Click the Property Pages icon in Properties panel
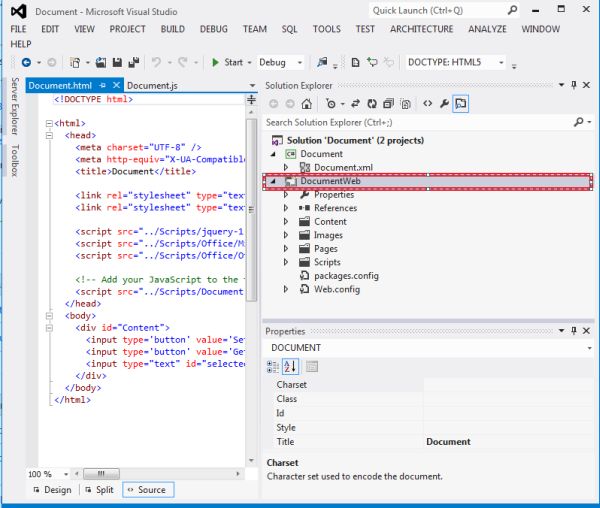Screen dimensions: 600x508 click(x=312, y=366)
